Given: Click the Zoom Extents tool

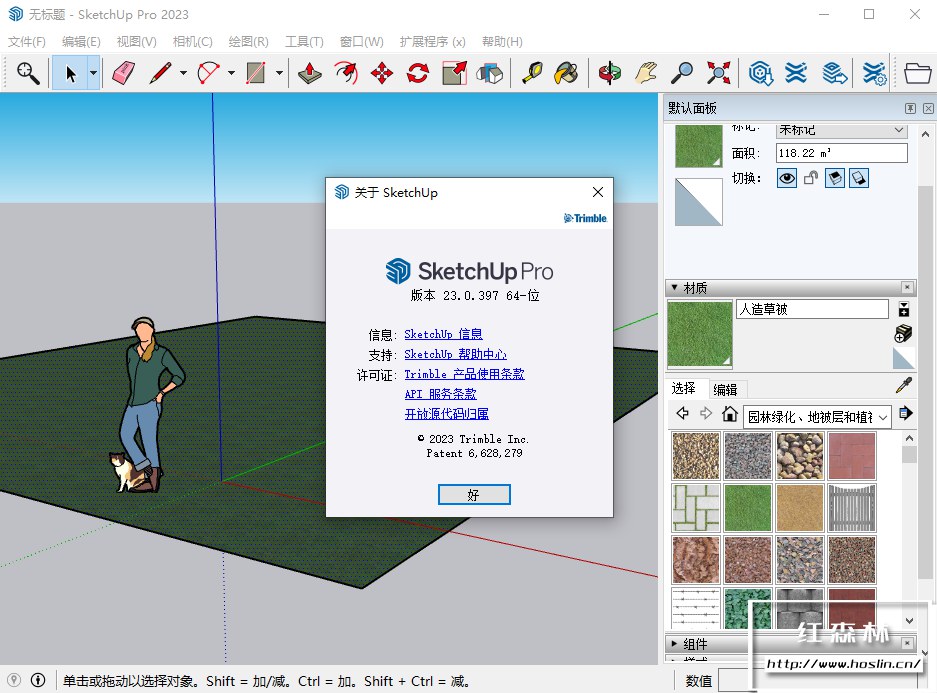Looking at the screenshot, I should (718, 73).
